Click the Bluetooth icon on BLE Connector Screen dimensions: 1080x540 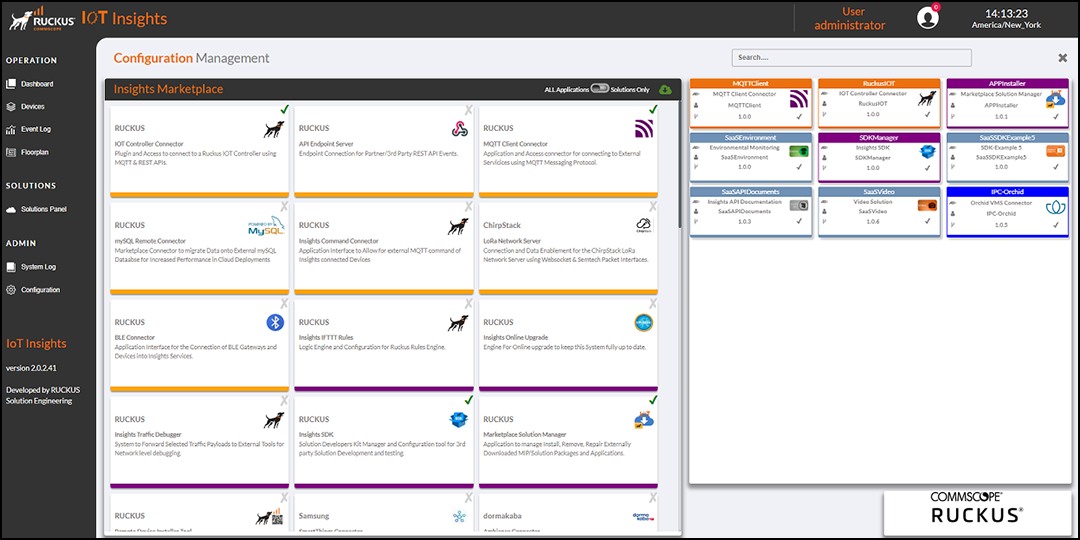click(x=276, y=322)
